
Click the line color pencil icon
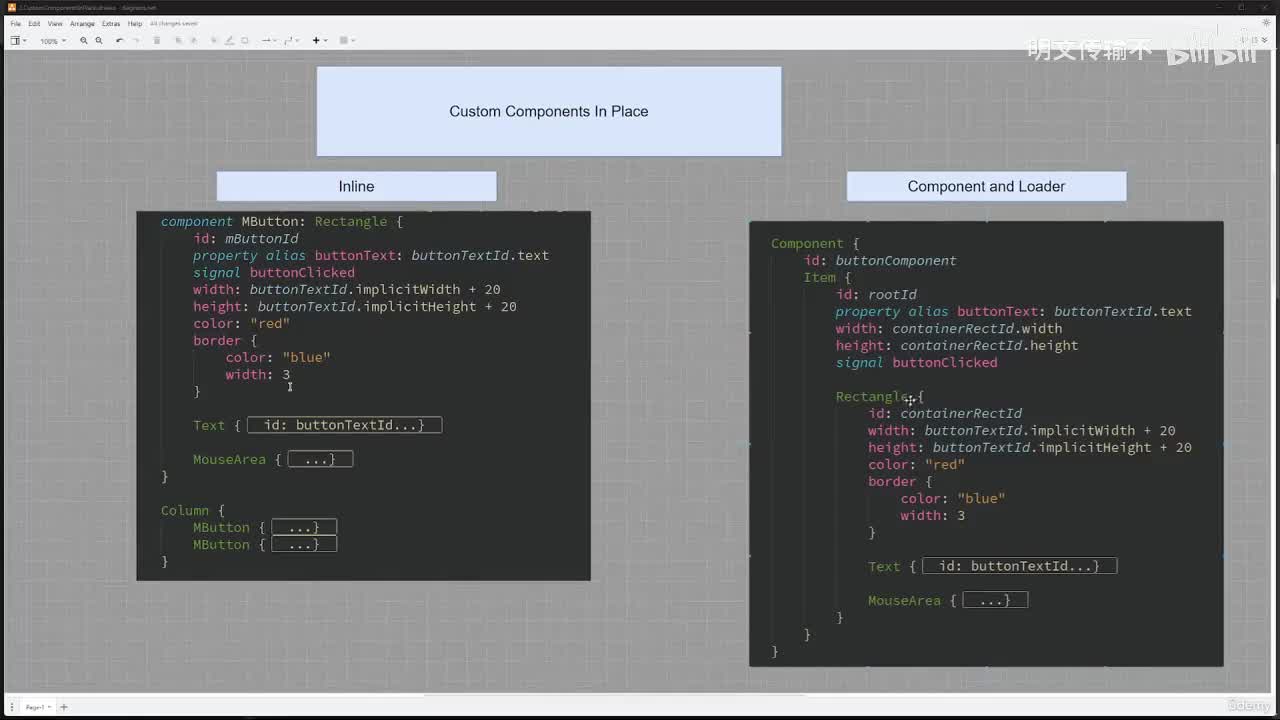click(x=230, y=40)
